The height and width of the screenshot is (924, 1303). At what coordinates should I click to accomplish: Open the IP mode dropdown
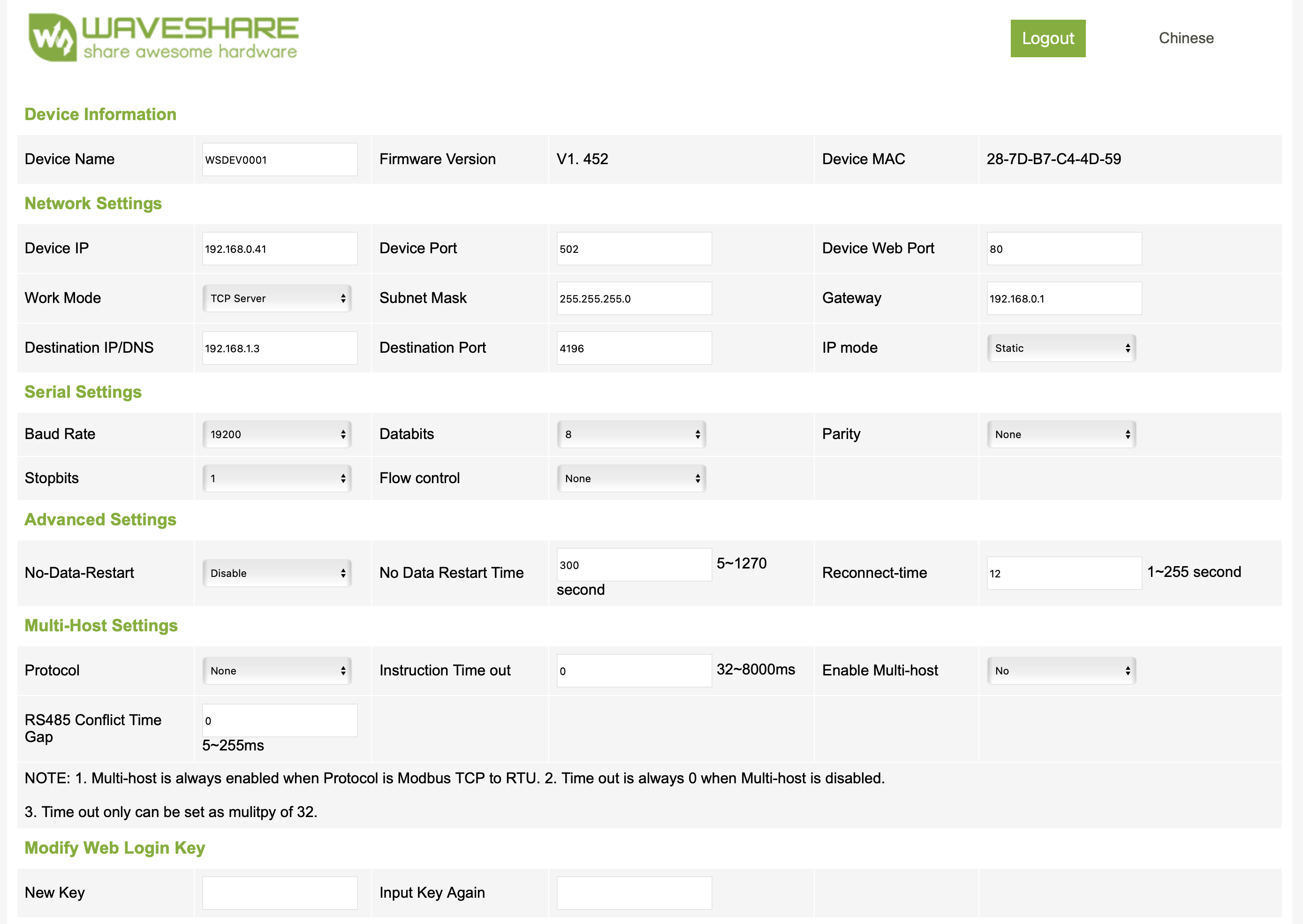tap(1061, 348)
